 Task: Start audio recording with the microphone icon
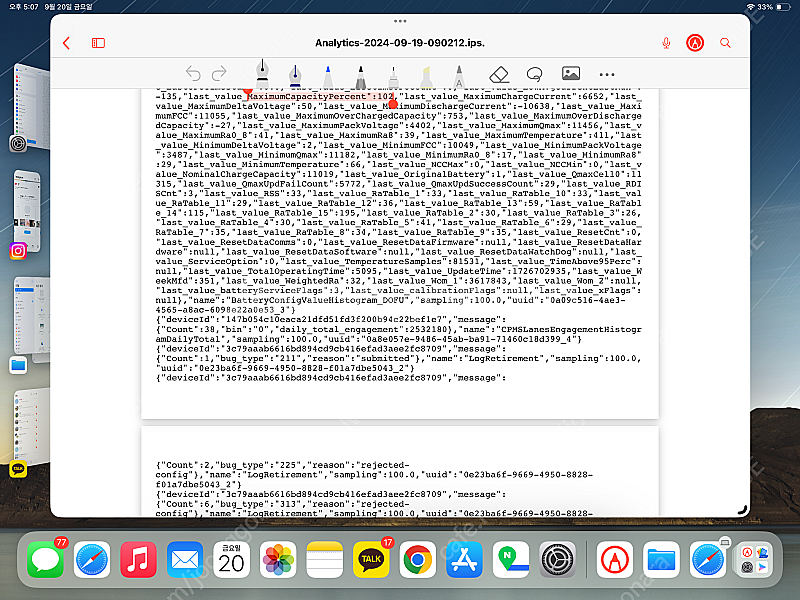[666, 43]
